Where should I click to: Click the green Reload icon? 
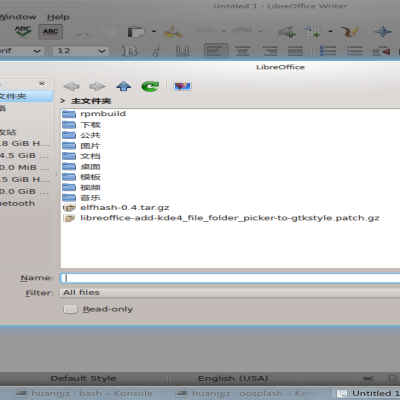click(150, 86)
